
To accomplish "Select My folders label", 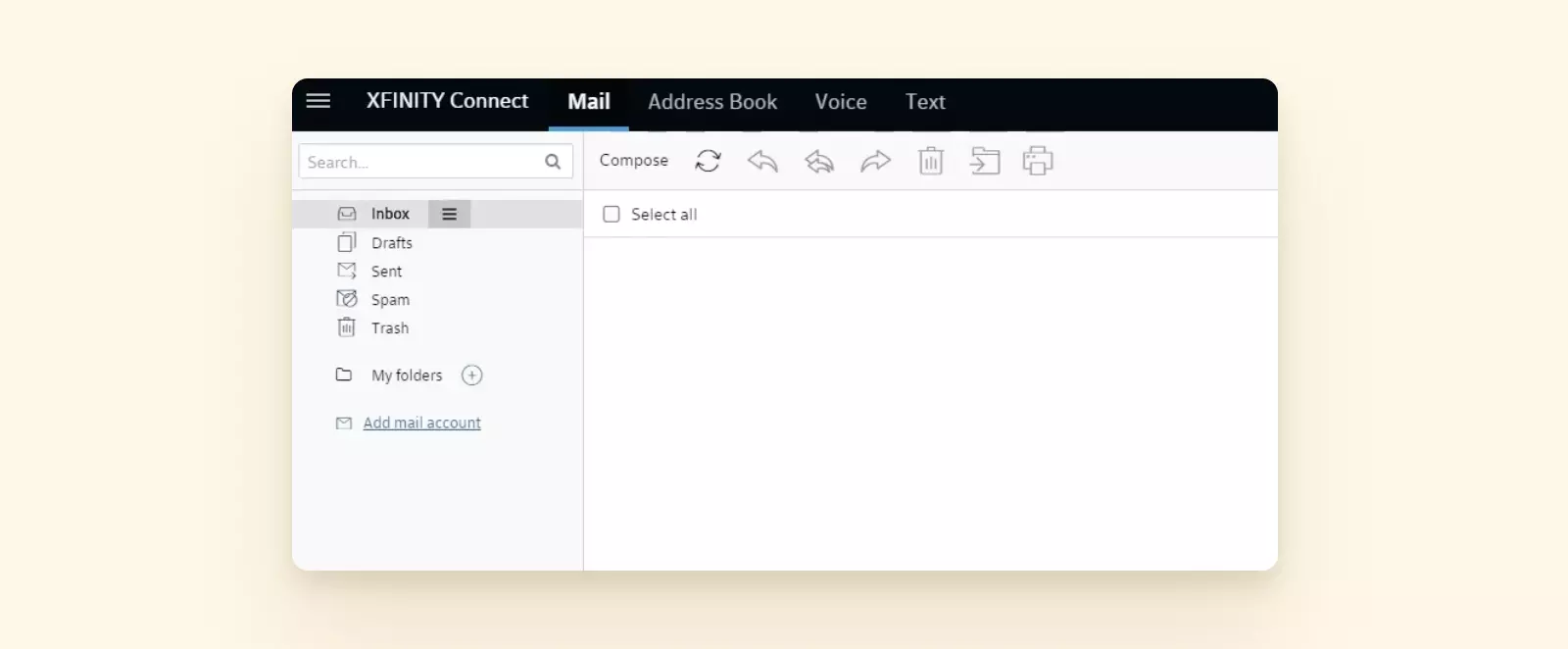I will (407, 375).
